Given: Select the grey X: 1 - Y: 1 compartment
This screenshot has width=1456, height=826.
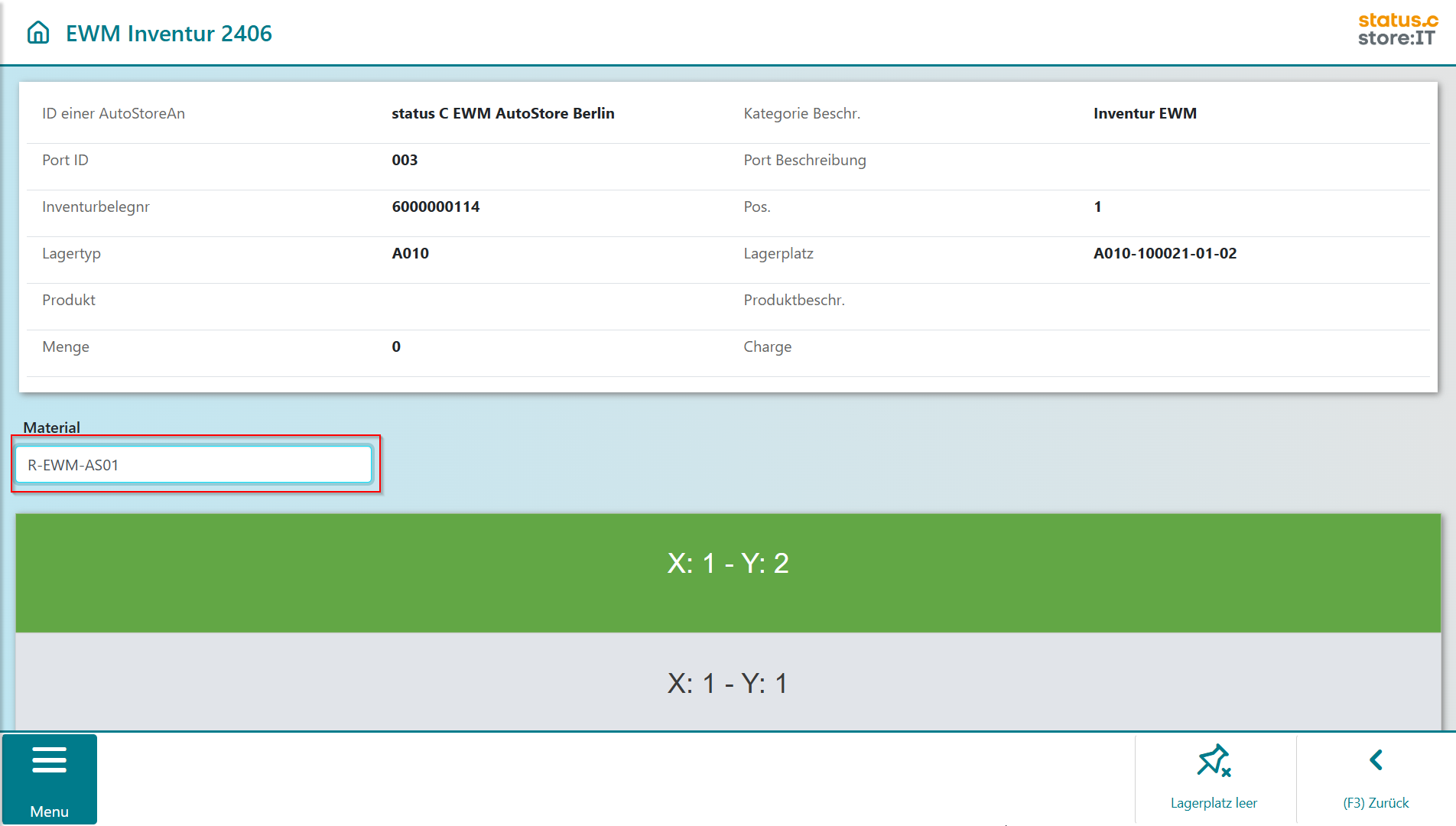Looking at the screenshot, I should point(728,682).
